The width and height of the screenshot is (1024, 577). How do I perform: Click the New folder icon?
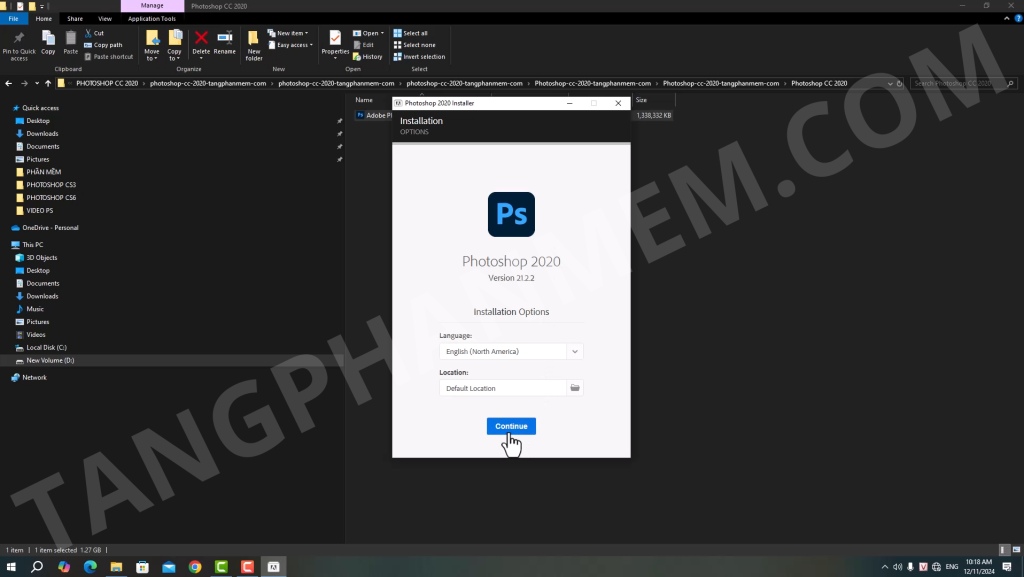[253, 43]
